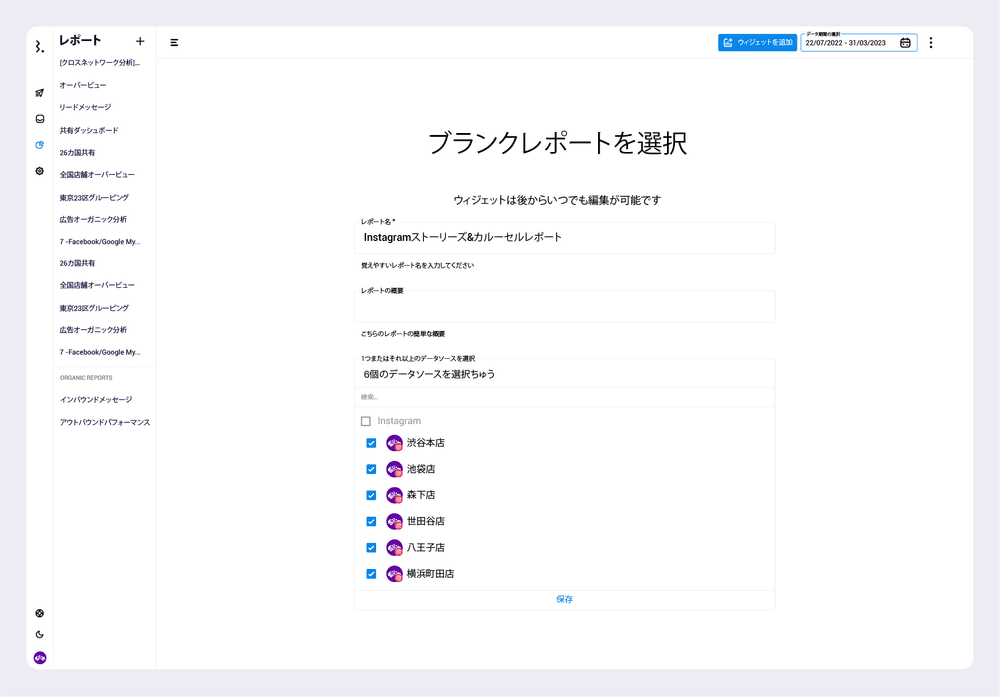Uncheck the 横浜町田店 checkbox

(371, 574)
